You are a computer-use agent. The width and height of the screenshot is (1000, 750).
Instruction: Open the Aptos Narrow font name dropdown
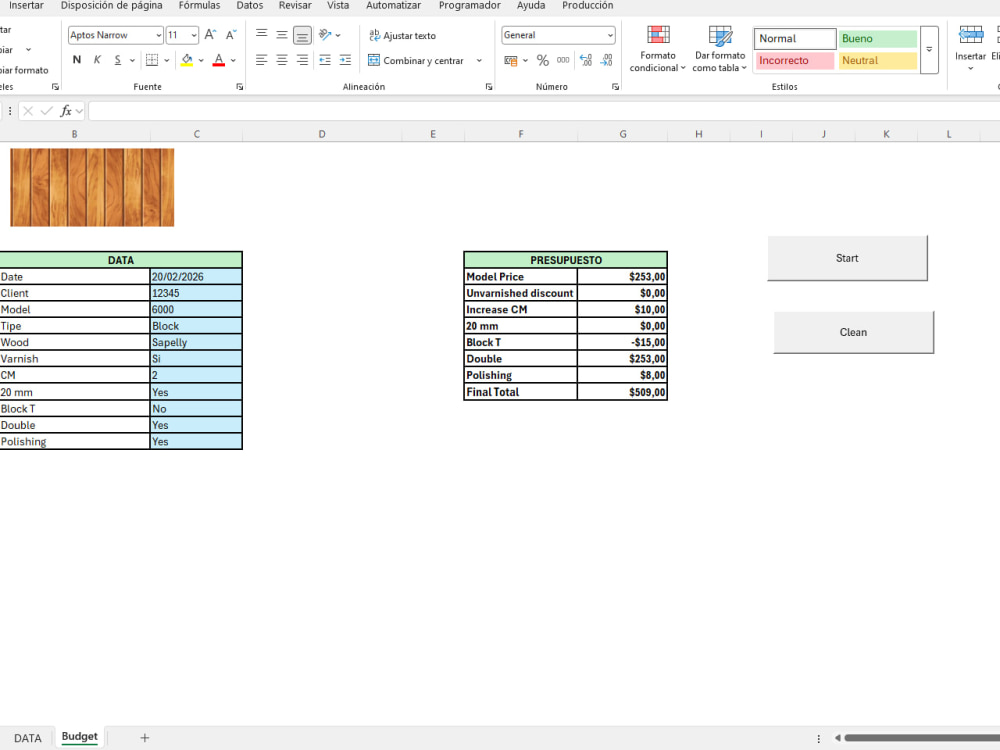pyautogui.click(x=159, y=35)
